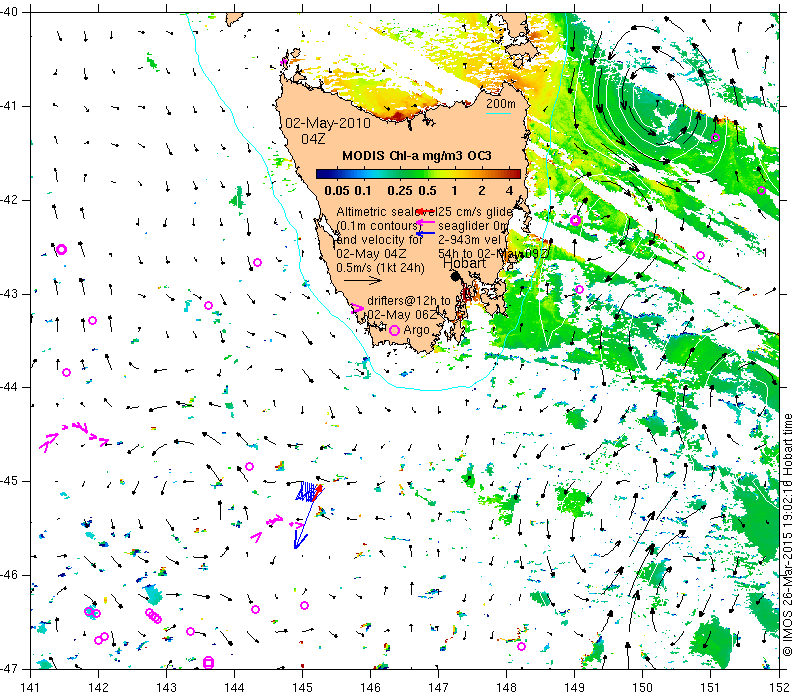This screenshot has height=700, width=800.
Task: Click the cyan 200m isobath legend line
Action: tap(498, 113)
